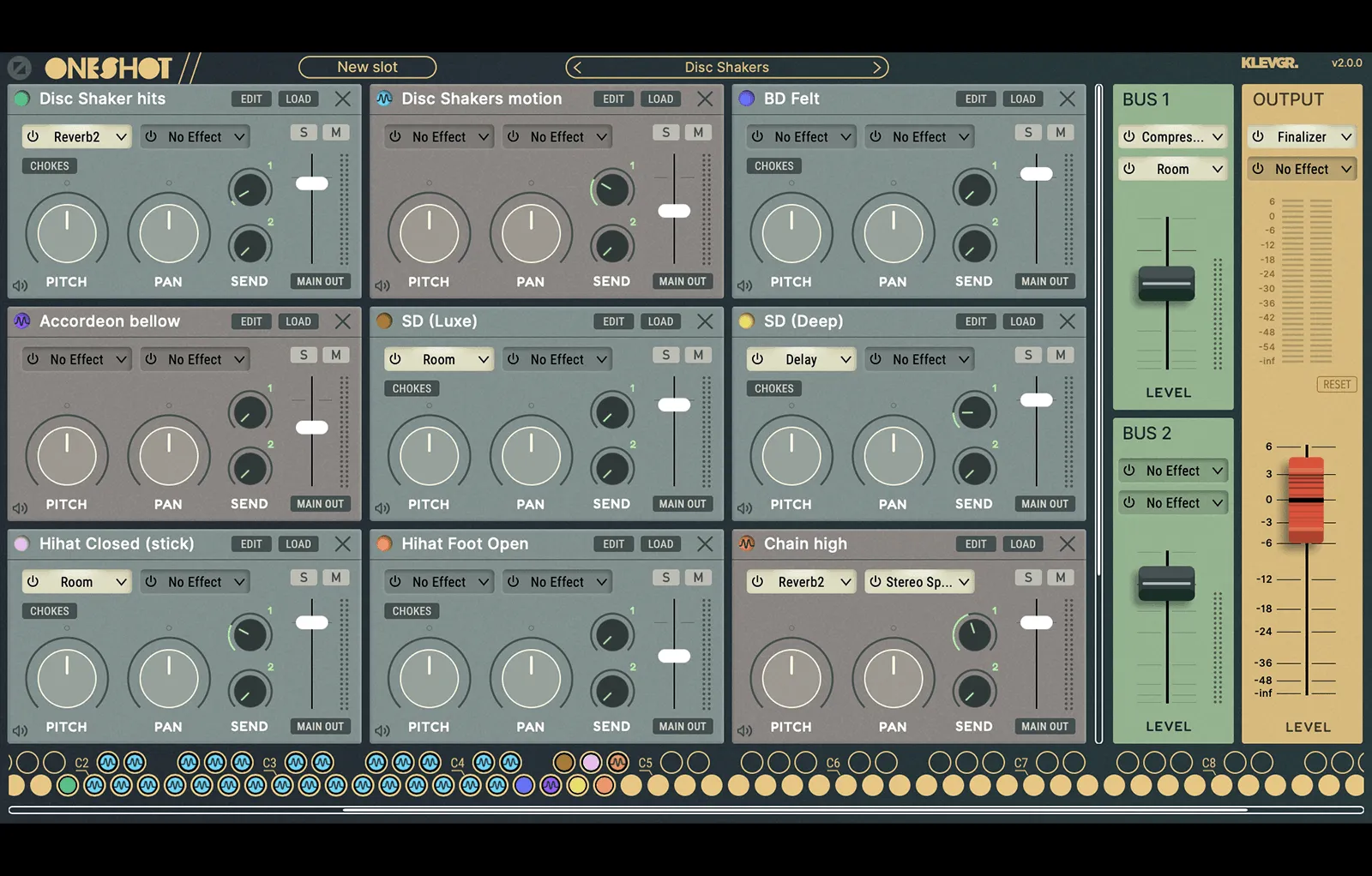Click the circular icon beside the ONESHOT logo
The image size is (1372, 876).
click(x=20, y=68)
